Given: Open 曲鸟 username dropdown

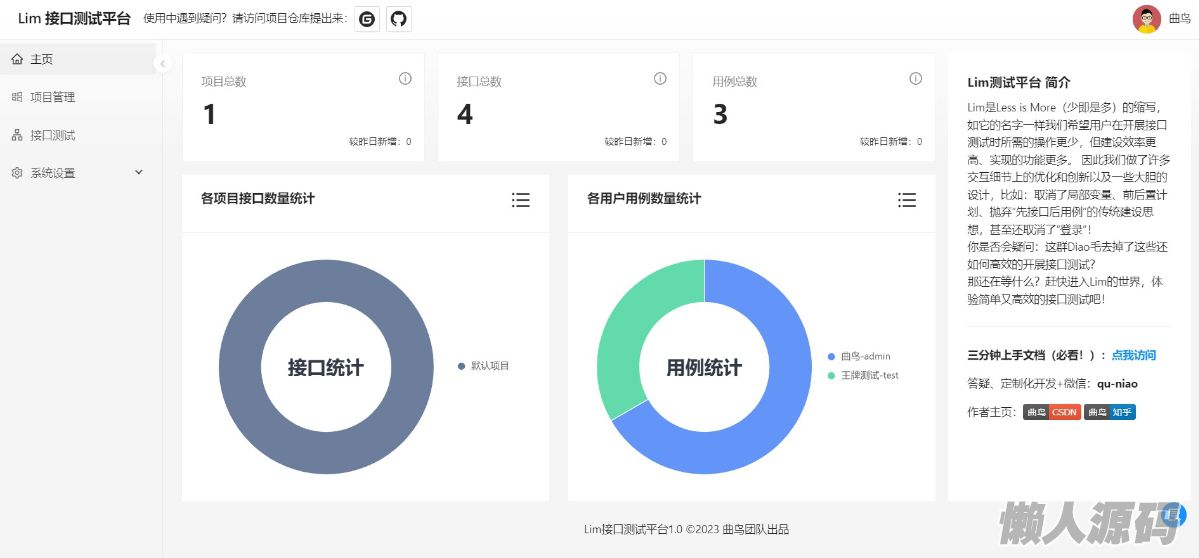Looking at the screenshot, I should (1179, 19).
